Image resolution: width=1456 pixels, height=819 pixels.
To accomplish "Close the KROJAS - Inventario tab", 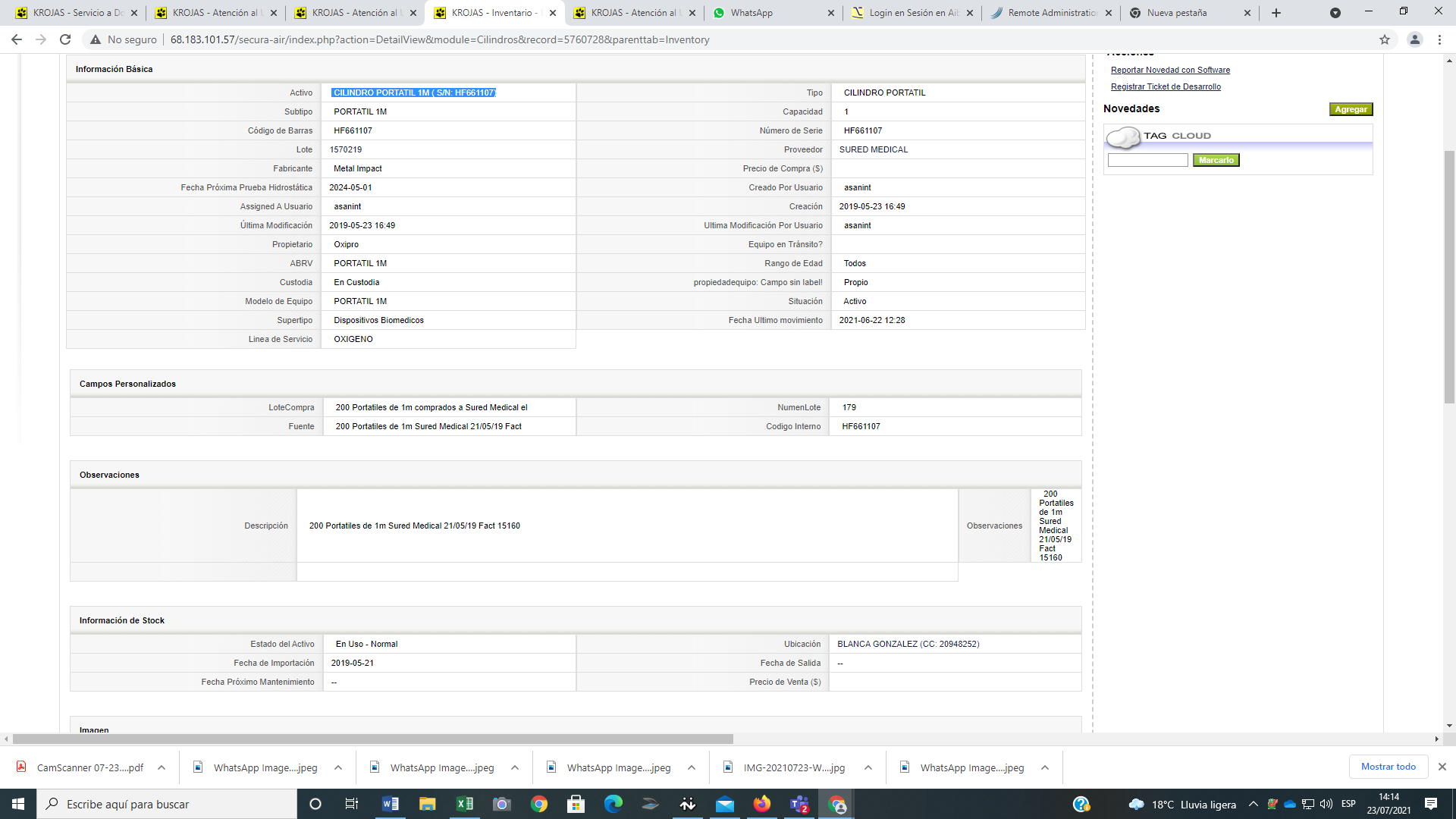I will tap(553, 13).
